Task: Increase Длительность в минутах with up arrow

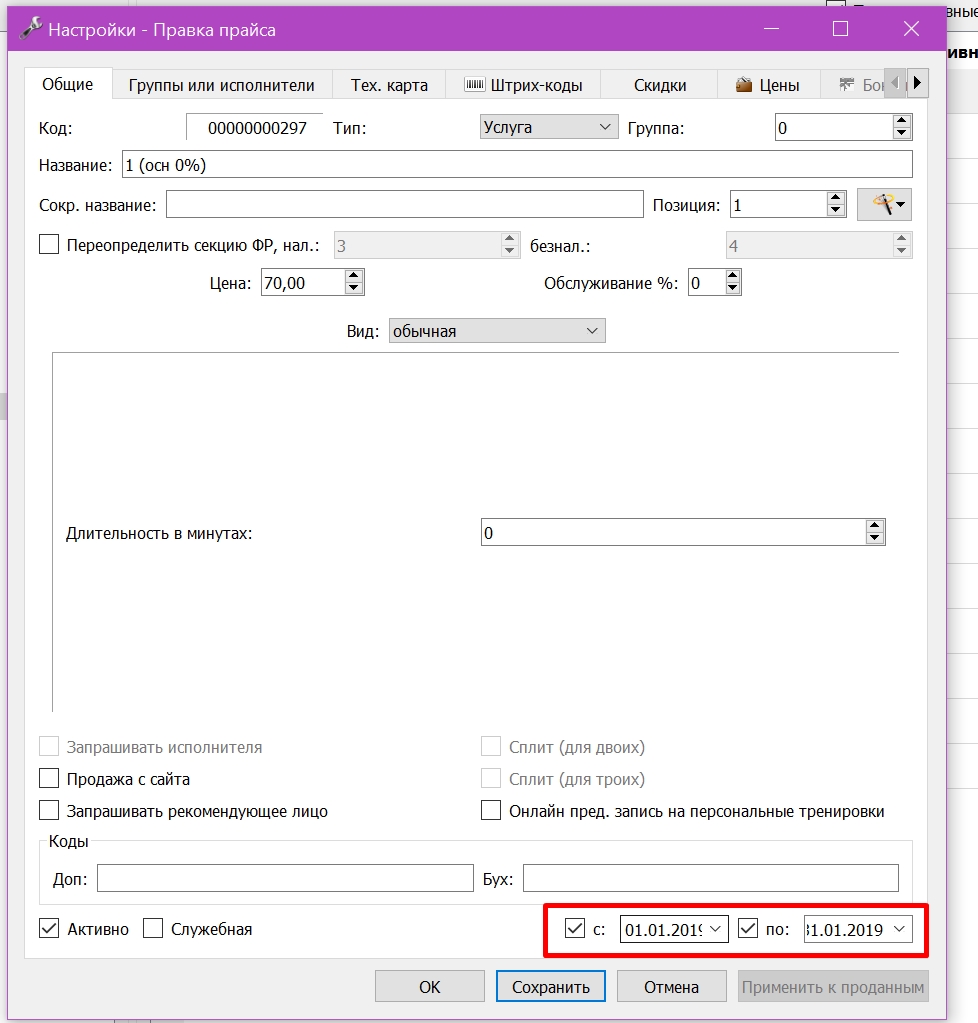Action: [874, 526]
